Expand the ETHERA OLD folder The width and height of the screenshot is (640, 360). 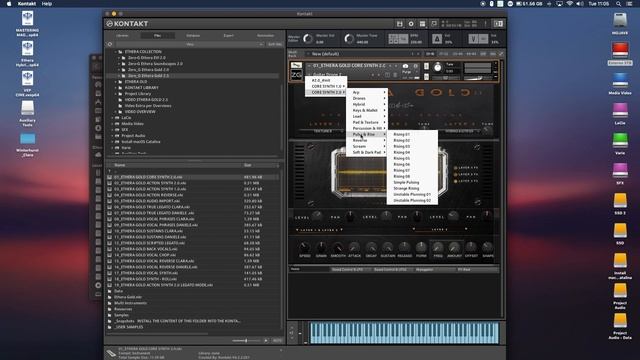[116, 82]
